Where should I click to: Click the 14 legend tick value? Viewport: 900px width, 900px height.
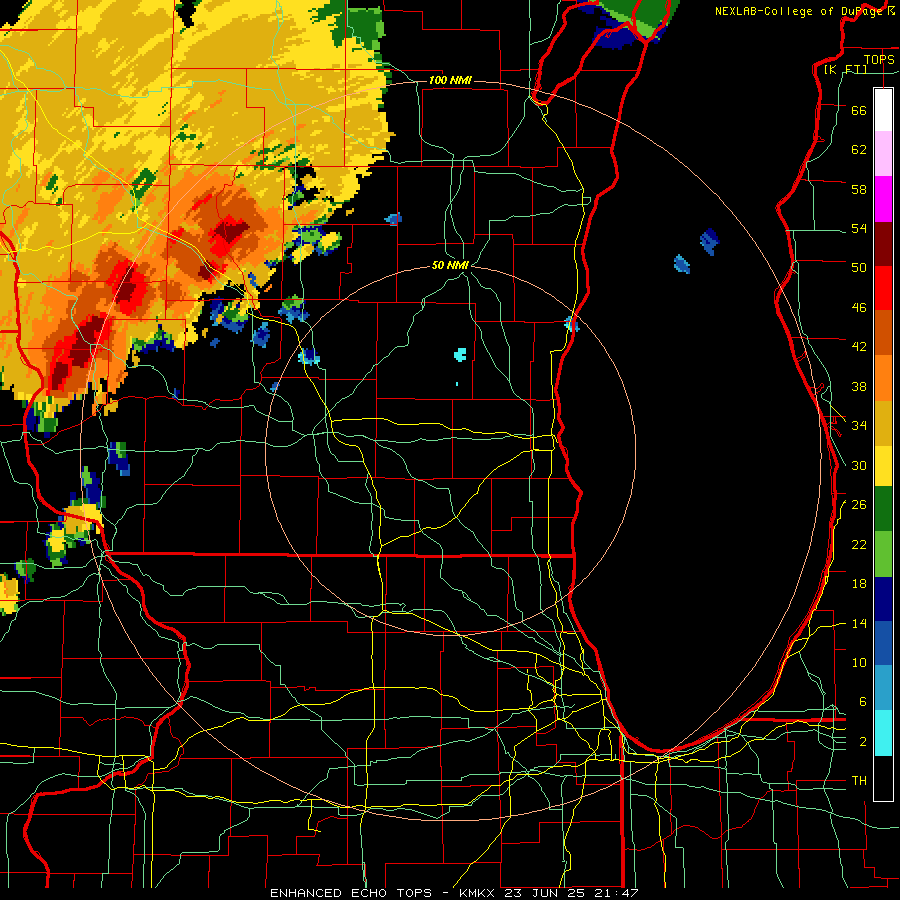point(859,623)
